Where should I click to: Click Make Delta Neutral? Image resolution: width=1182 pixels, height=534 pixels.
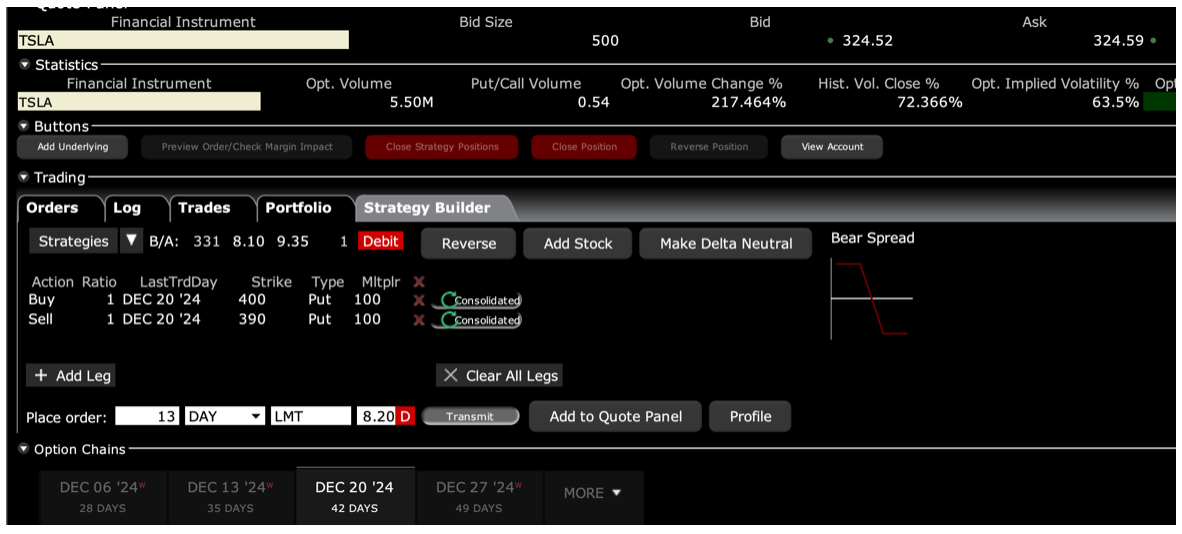click(x=726, y=244)
